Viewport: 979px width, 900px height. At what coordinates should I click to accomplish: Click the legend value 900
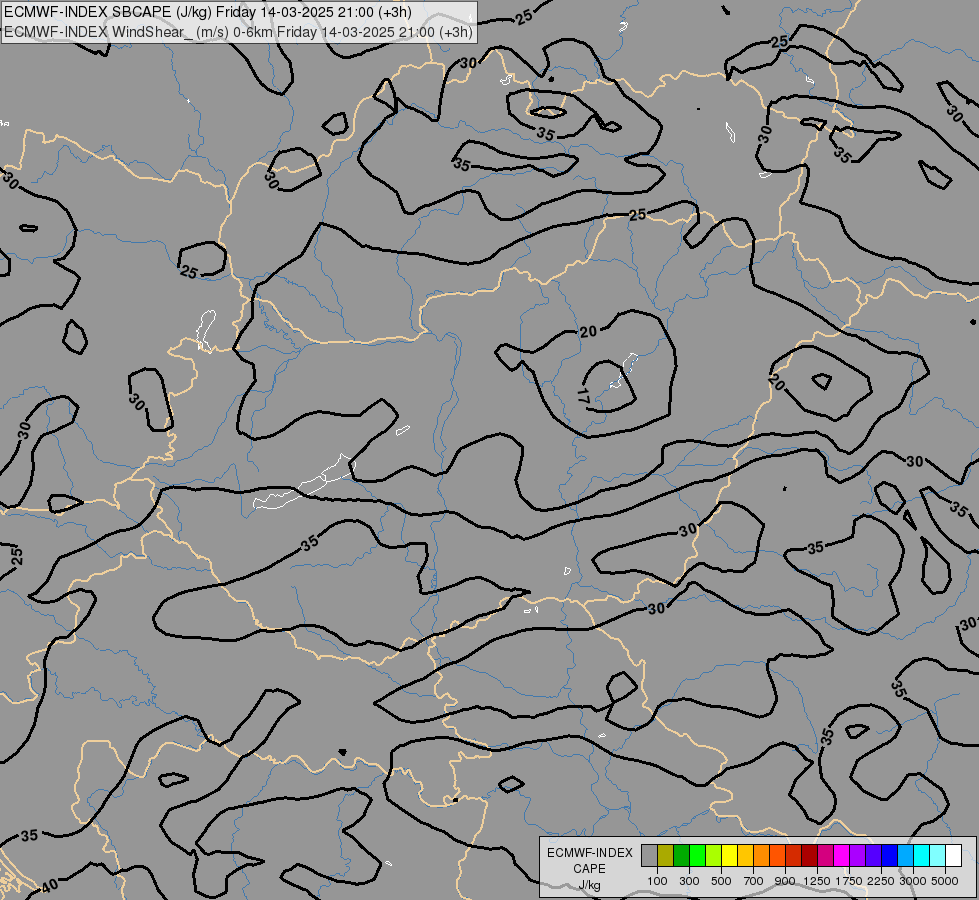pyautogui.click(x=785, y=881)
